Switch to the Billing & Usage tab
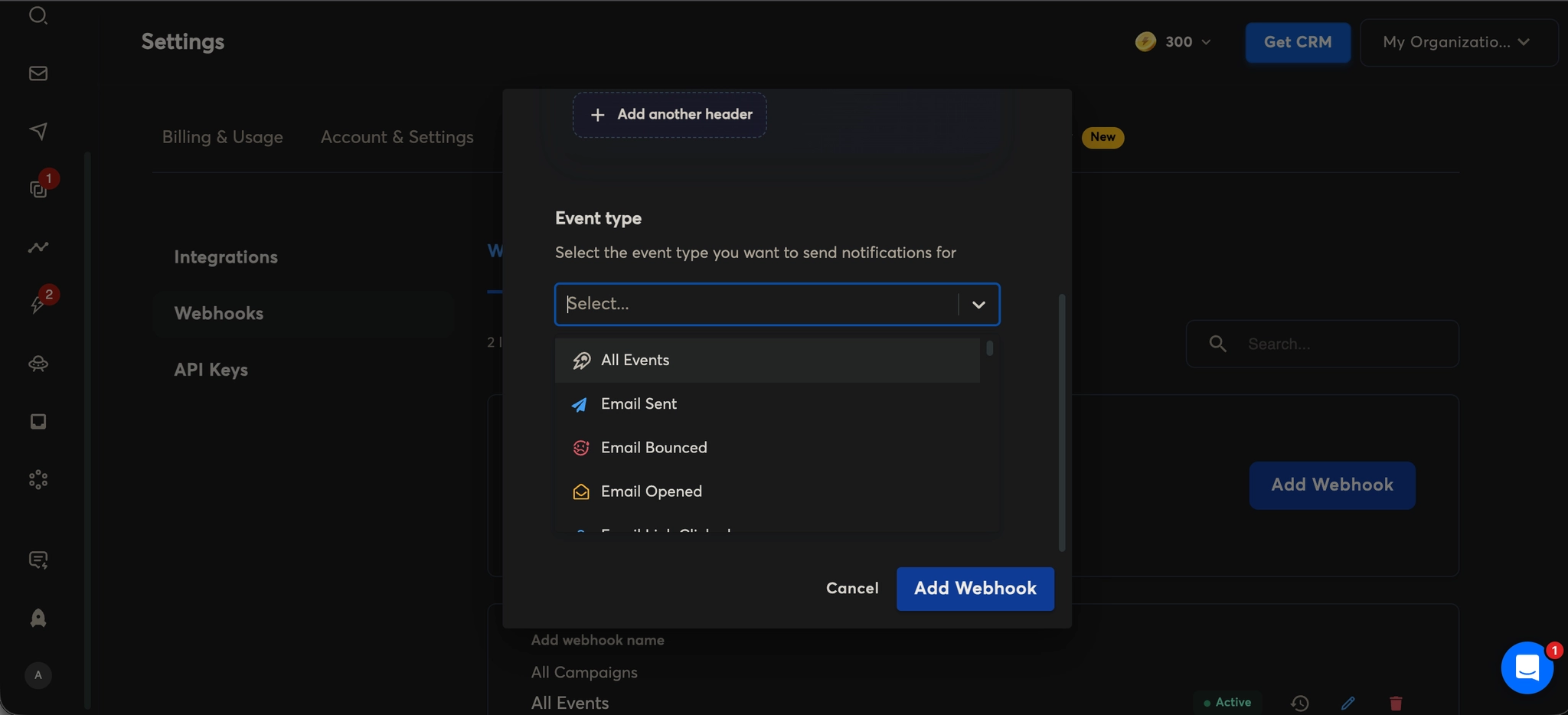Viewport: 1568px width, 715px height. click(x=222, y=137)
